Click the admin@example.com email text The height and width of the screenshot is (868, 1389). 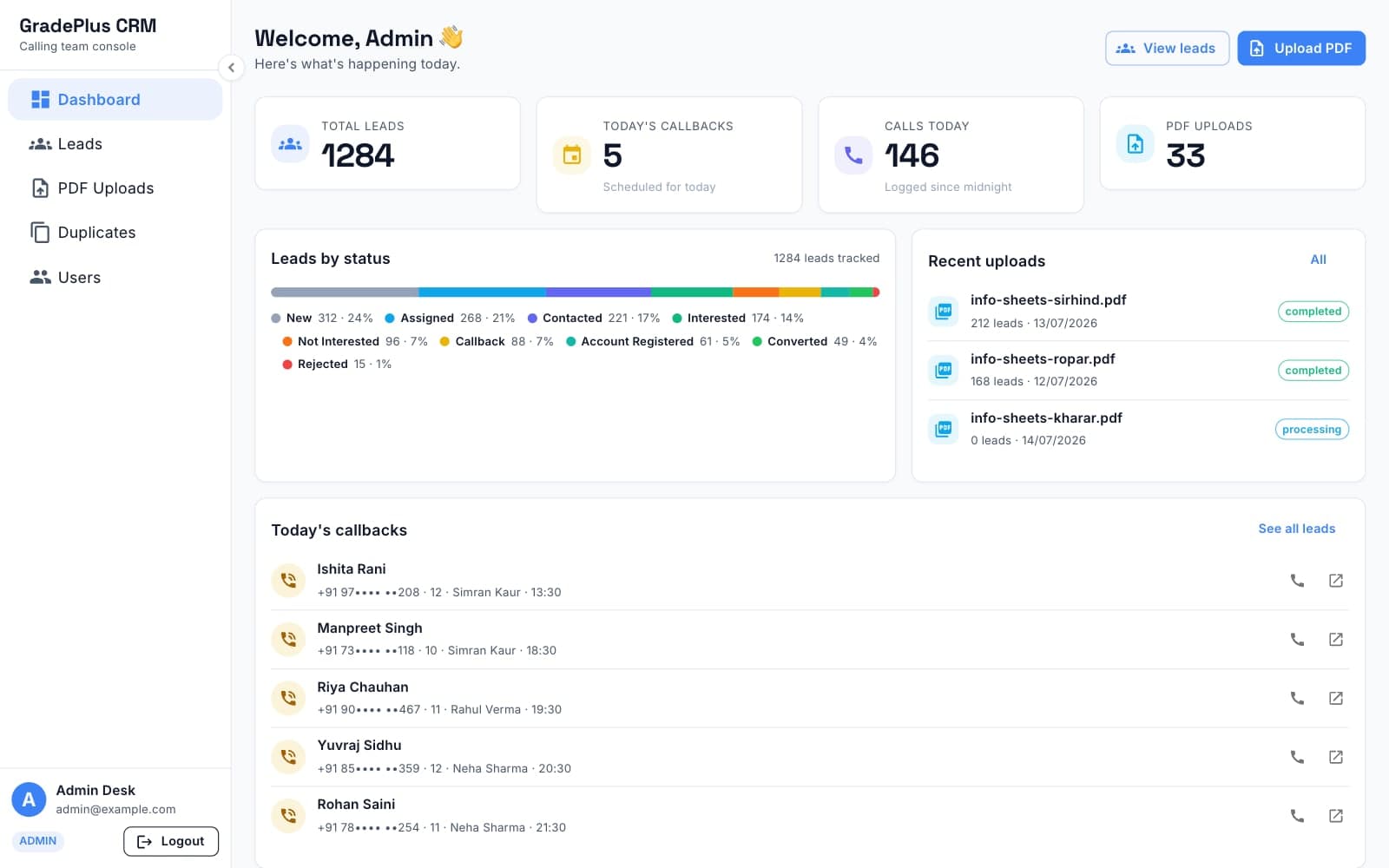coord(115,810)
